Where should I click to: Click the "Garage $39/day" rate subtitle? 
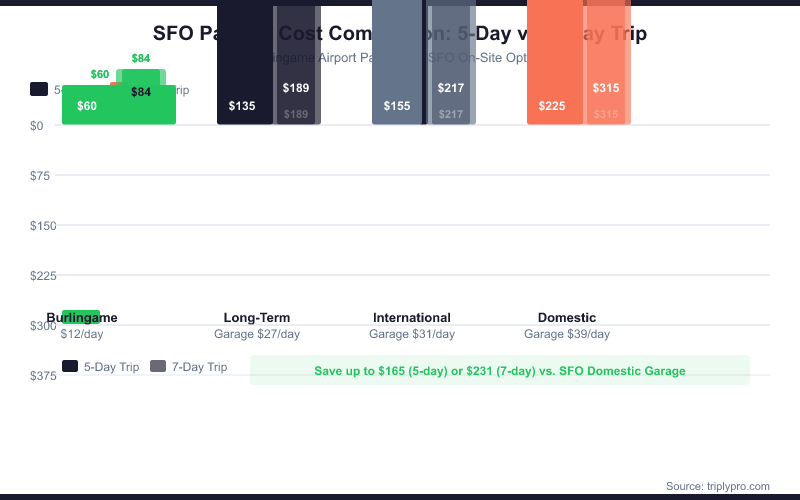567,334
